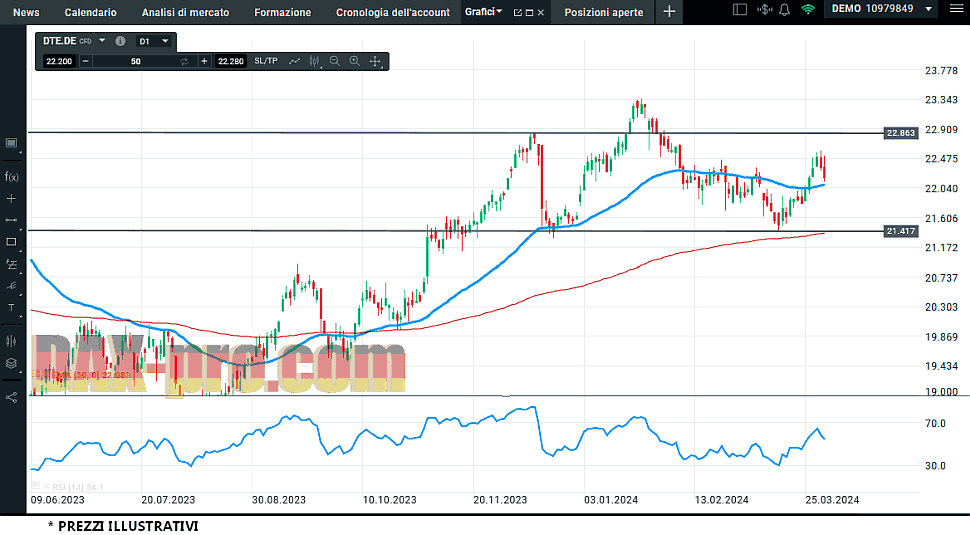970x535 pixels.
Task: Click the 22.200 sell price button
Action: [x=59, y=61]
